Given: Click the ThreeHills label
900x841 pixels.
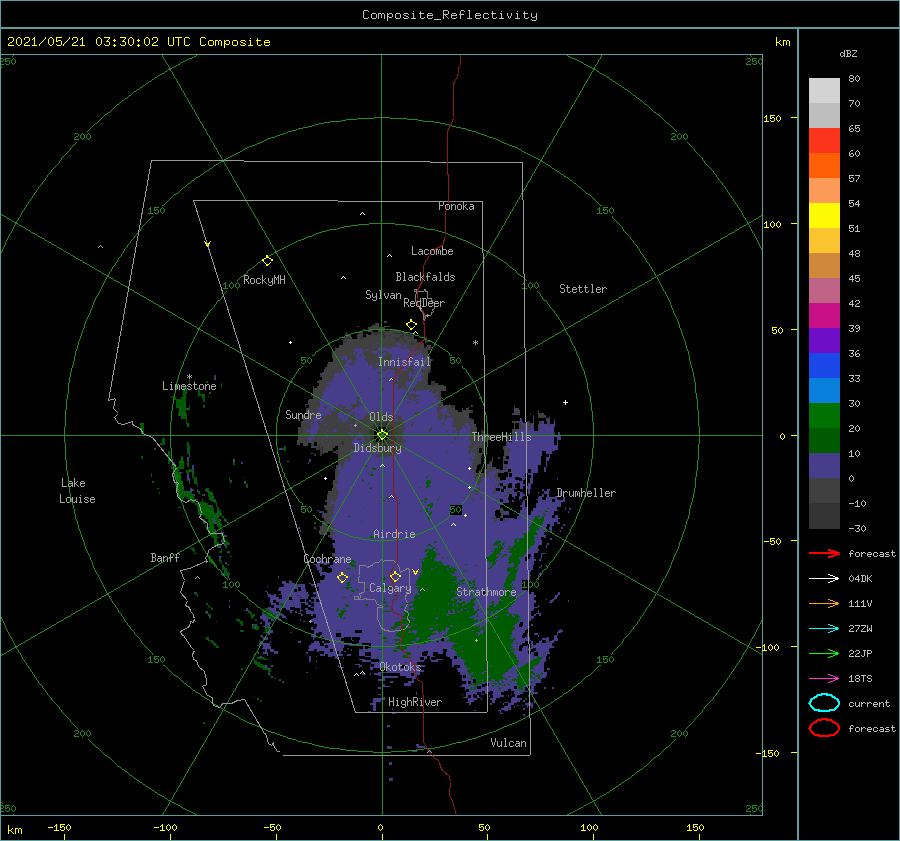Looking at the screenshot, I should pos(502,437).
